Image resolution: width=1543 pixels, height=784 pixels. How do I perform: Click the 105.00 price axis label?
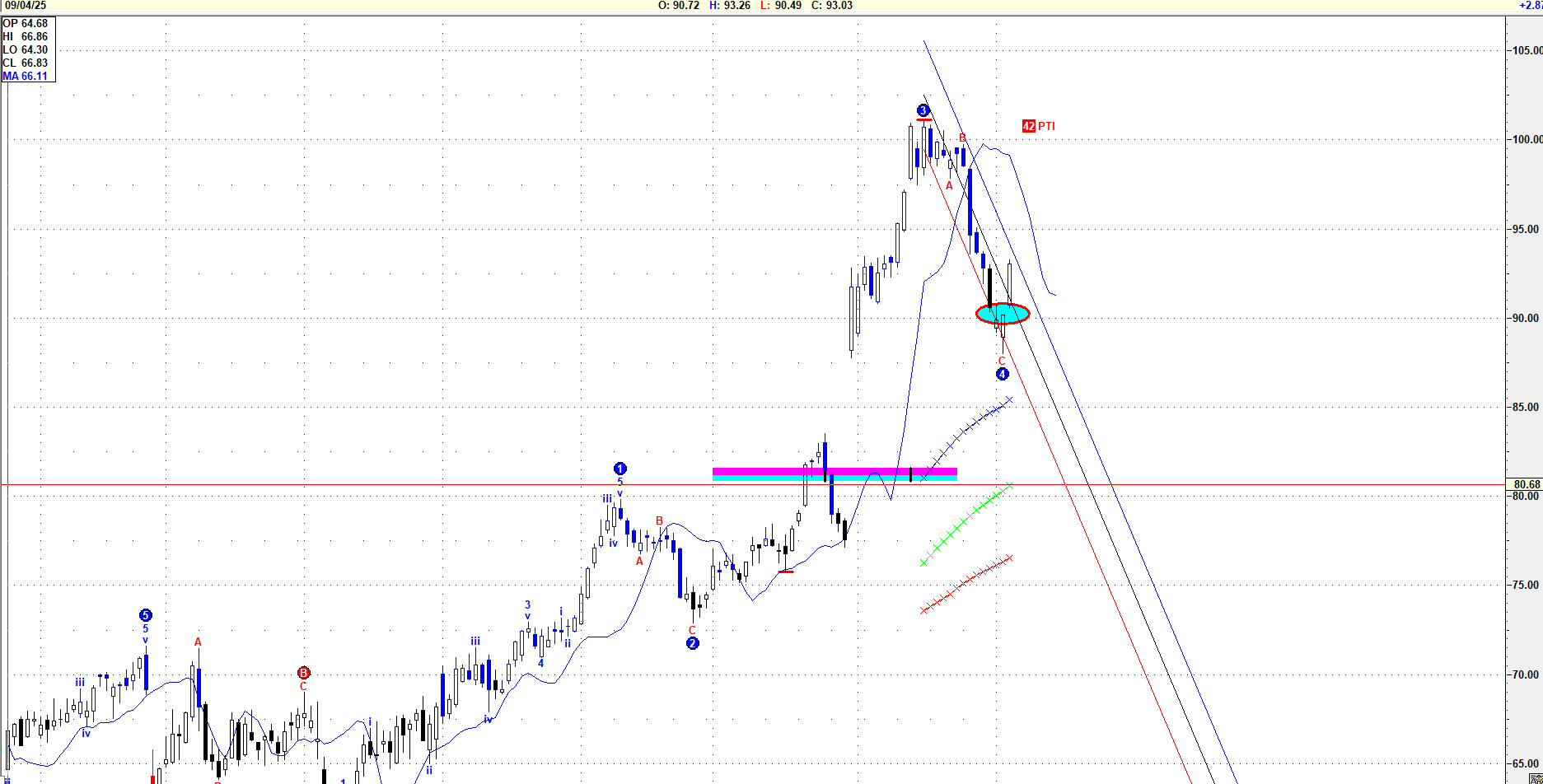click(1526, 50)
